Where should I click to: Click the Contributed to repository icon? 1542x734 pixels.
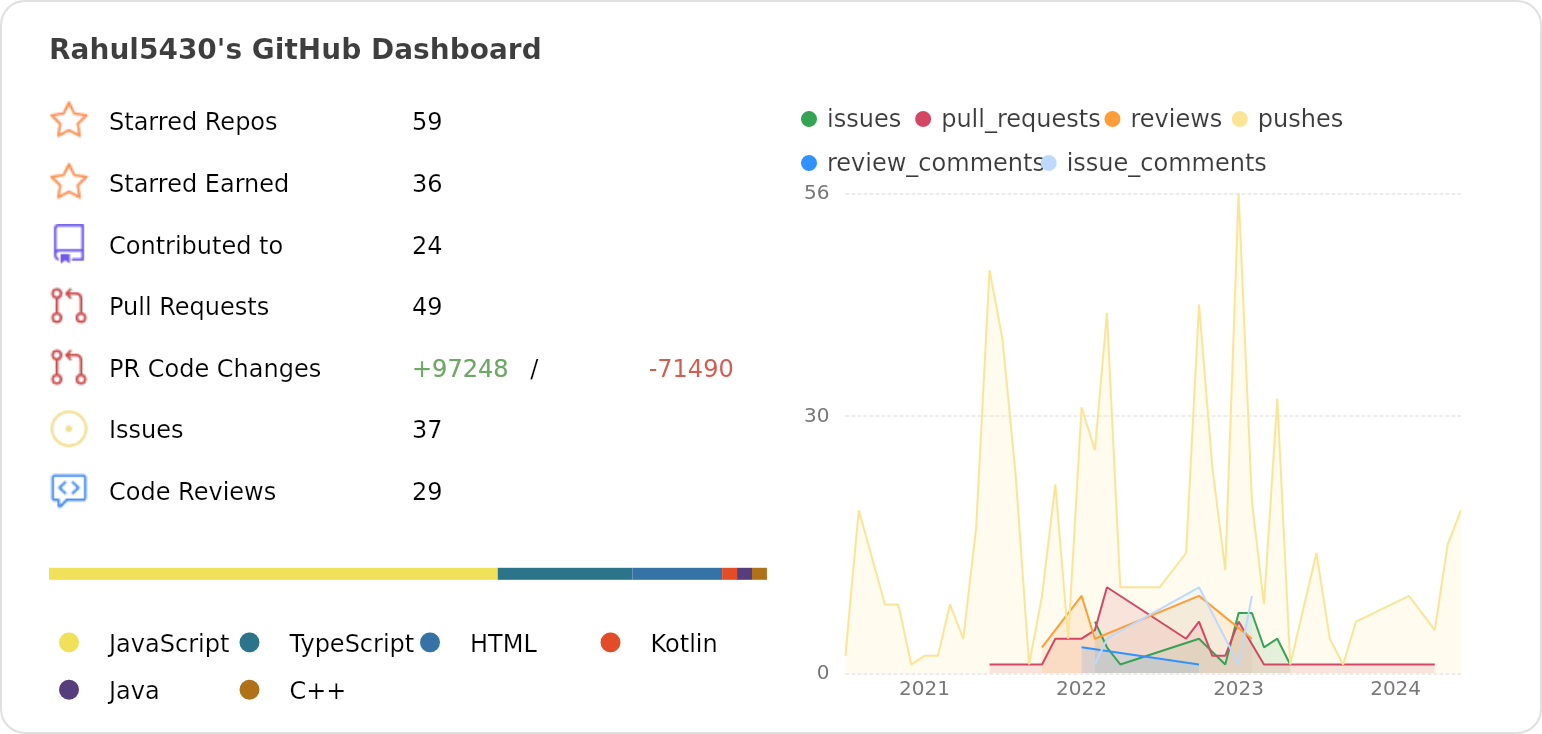pos(69,244)
